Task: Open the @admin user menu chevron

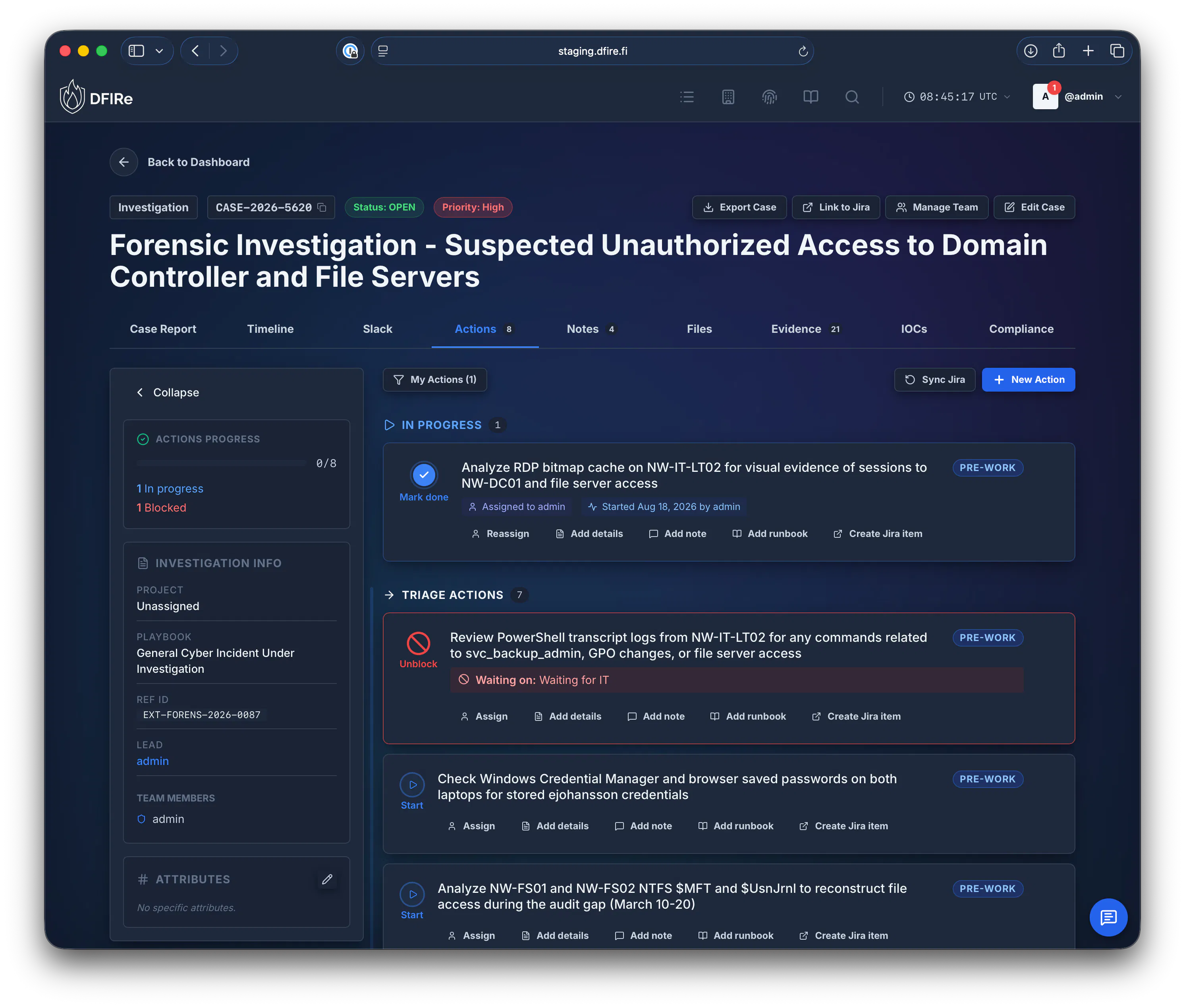Action: tap(1118, 97)
